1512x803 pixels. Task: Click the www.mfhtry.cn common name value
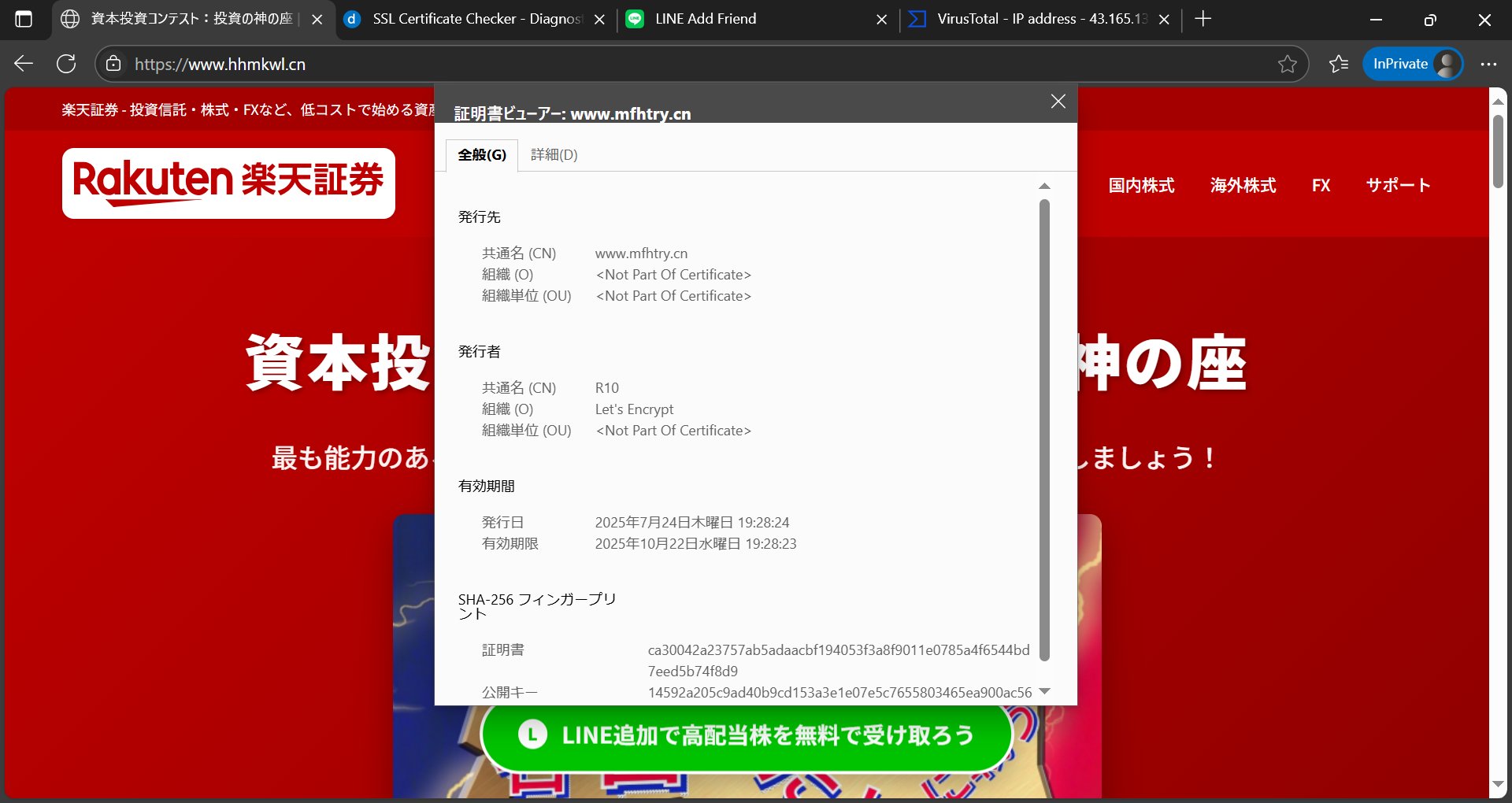pos(641,253)
